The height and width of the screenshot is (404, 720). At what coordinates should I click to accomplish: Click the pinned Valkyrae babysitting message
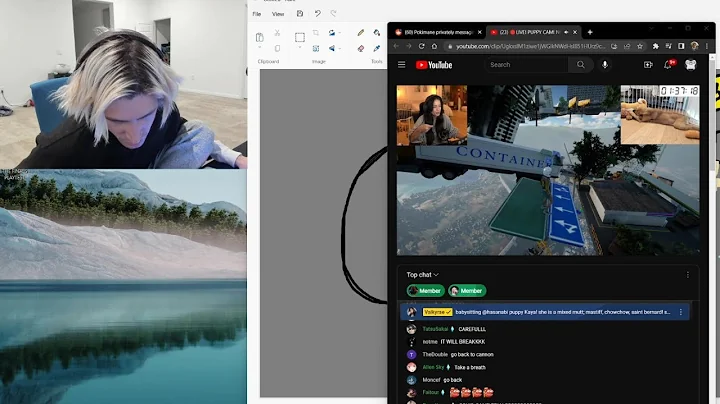545,312
